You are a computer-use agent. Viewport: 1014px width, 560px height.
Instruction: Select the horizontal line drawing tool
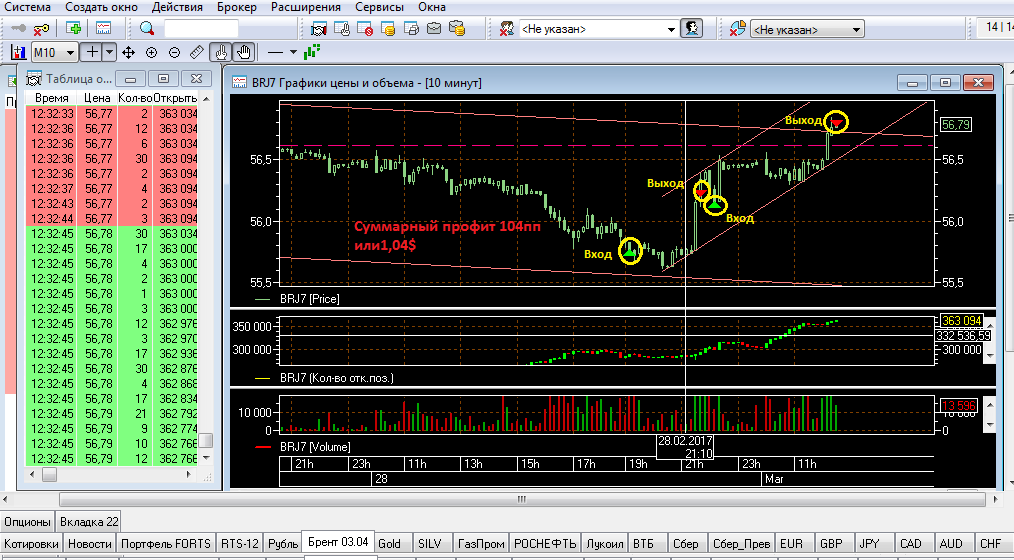point(275,52)
